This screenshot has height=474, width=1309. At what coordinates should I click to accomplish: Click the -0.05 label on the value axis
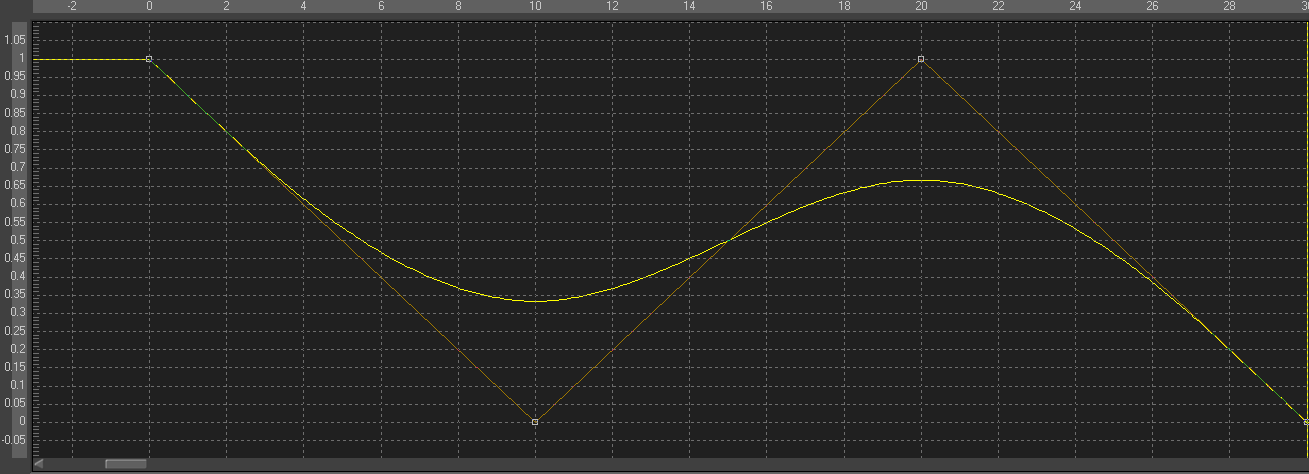click(14, 439)
